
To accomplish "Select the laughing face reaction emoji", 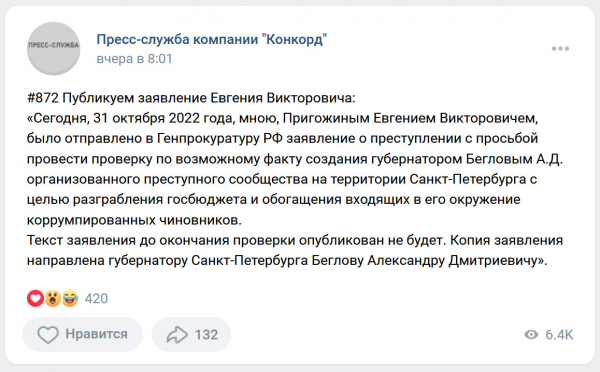I will pyautogui.click(x=70, y=298).
